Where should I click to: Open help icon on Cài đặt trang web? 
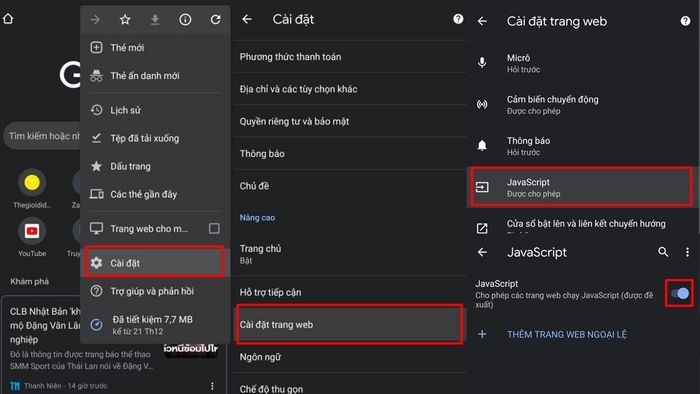tap(685, 21)
